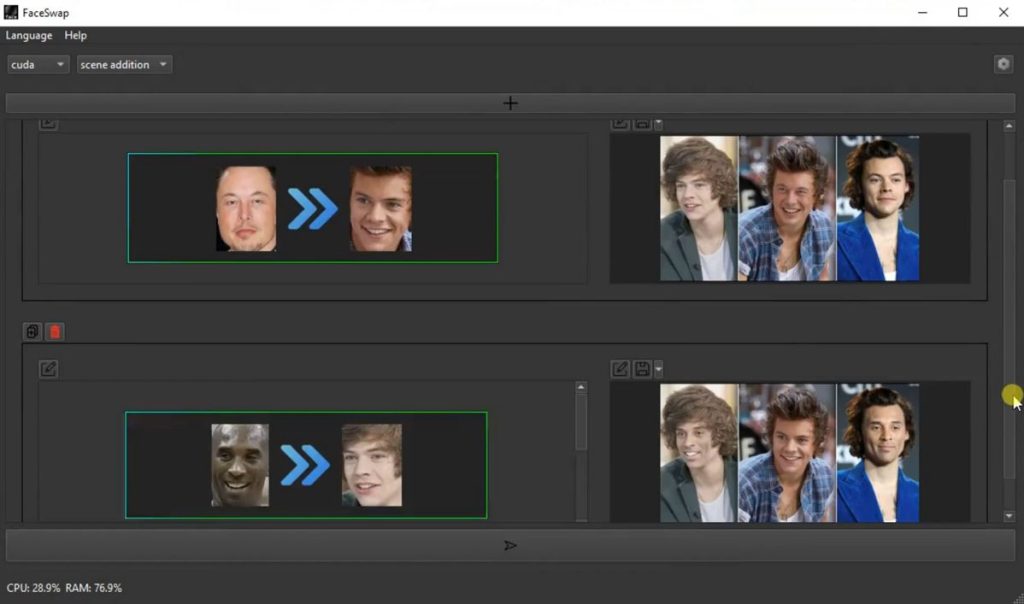Expand the save options arrow in lower panel
The height and width of the screenshot is (604, 1024).
[x=659, y=369]
